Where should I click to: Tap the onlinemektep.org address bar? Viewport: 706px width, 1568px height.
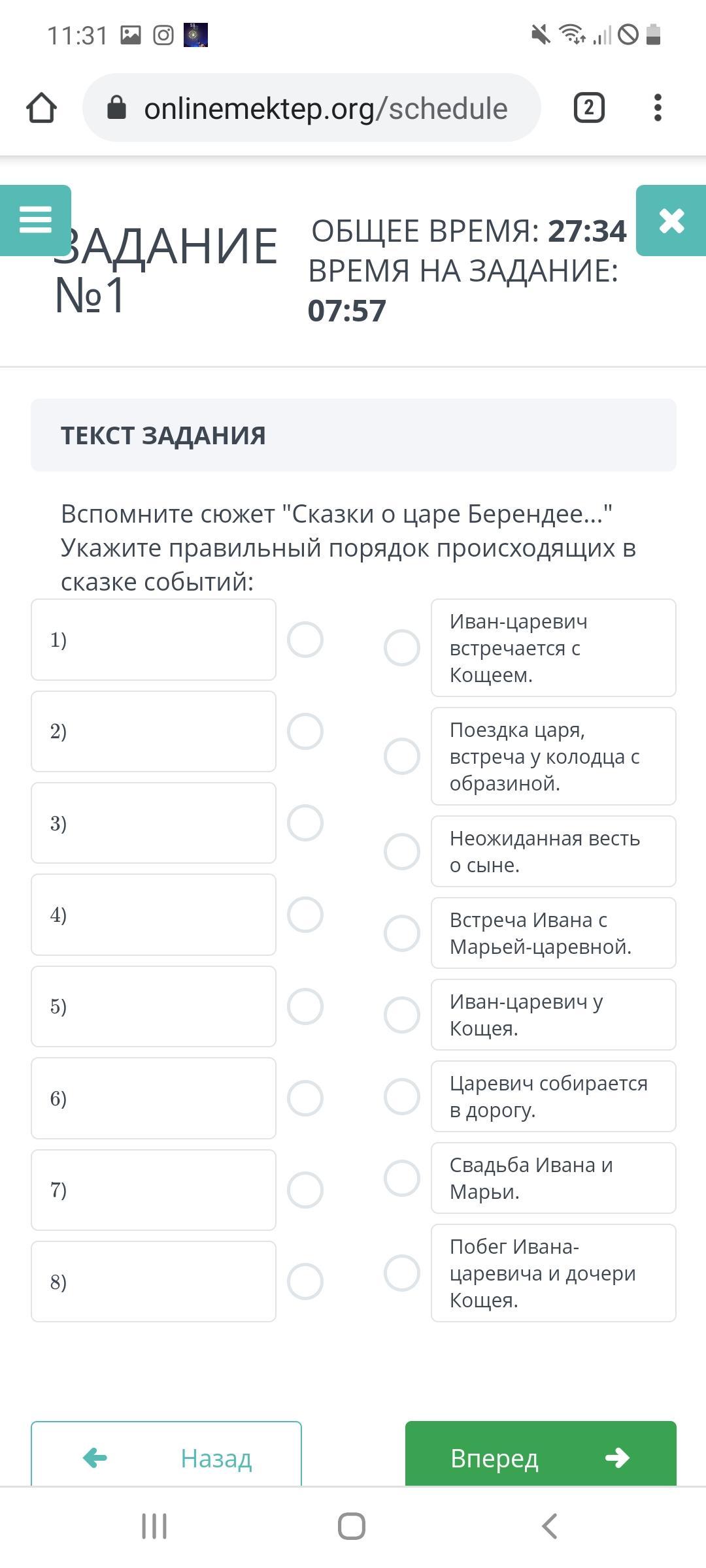coord(325,108)
